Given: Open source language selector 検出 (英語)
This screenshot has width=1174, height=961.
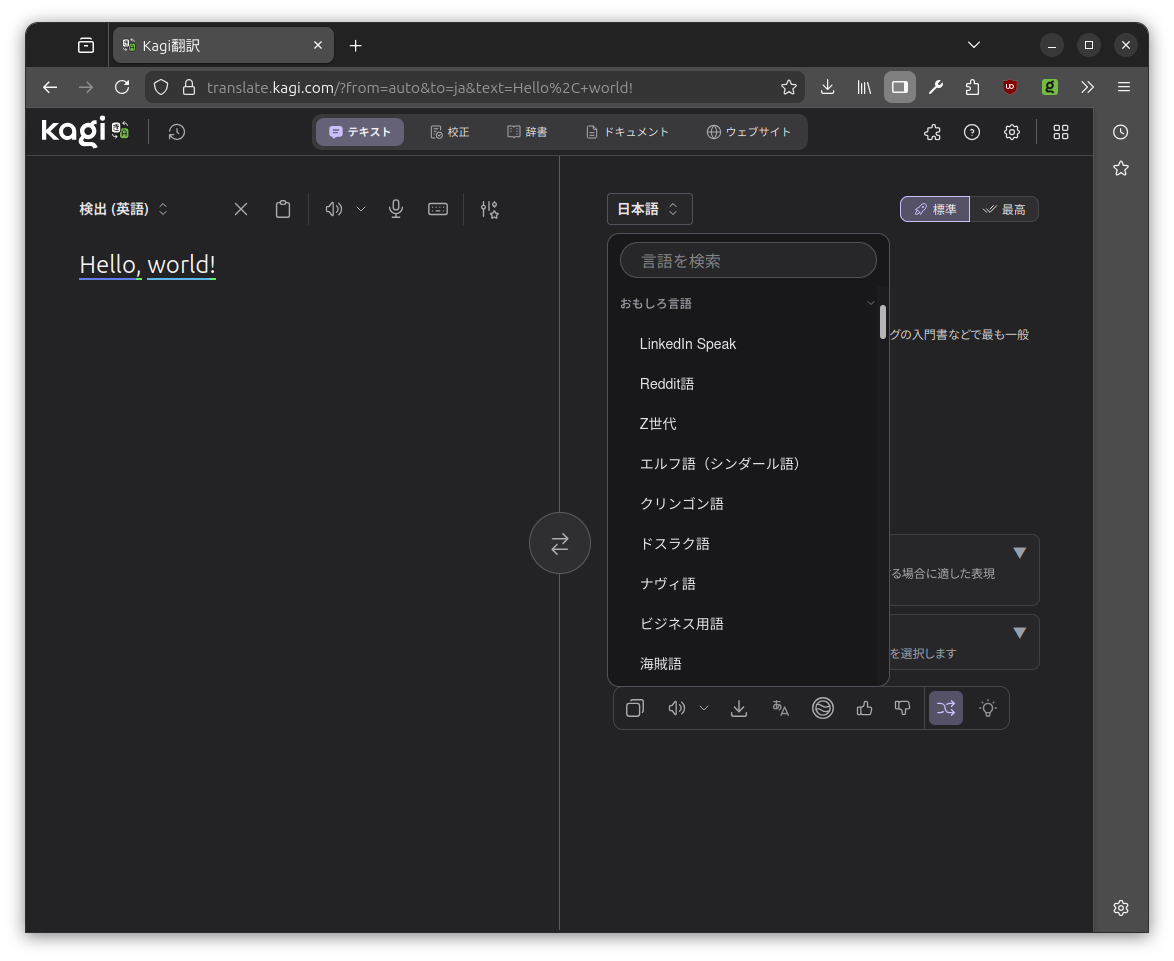Looking at the screenshot, I should 124,209.
